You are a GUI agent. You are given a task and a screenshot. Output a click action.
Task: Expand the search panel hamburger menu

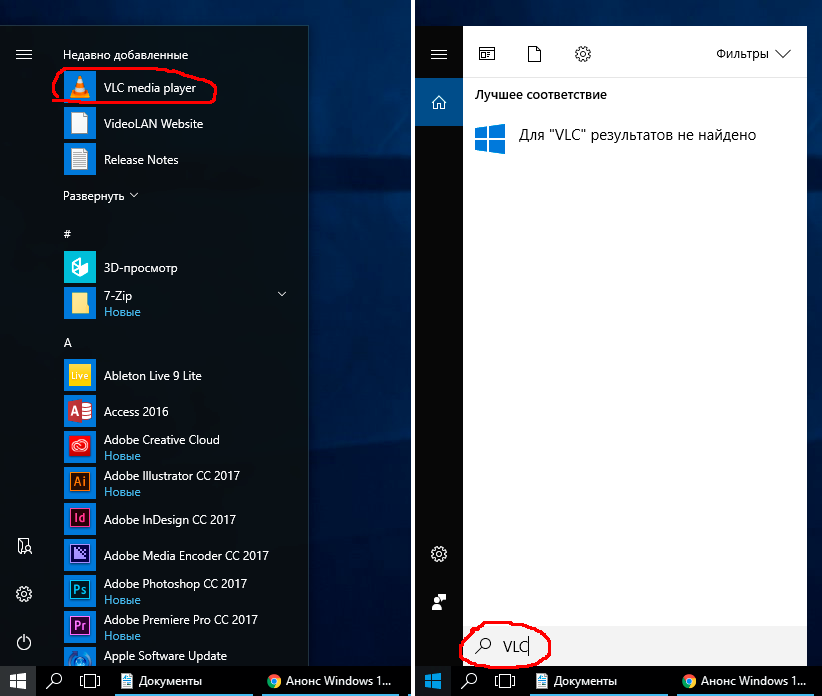(x=439, y=55)
